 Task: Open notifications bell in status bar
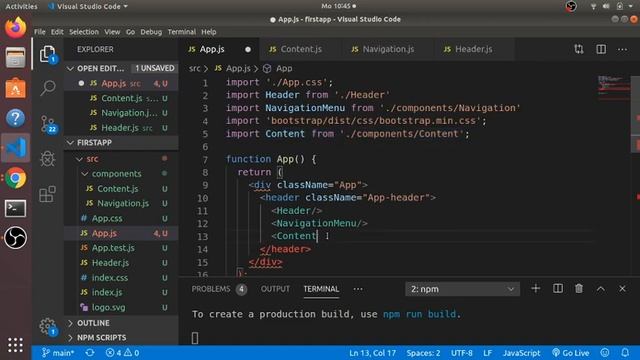[625, 353]
